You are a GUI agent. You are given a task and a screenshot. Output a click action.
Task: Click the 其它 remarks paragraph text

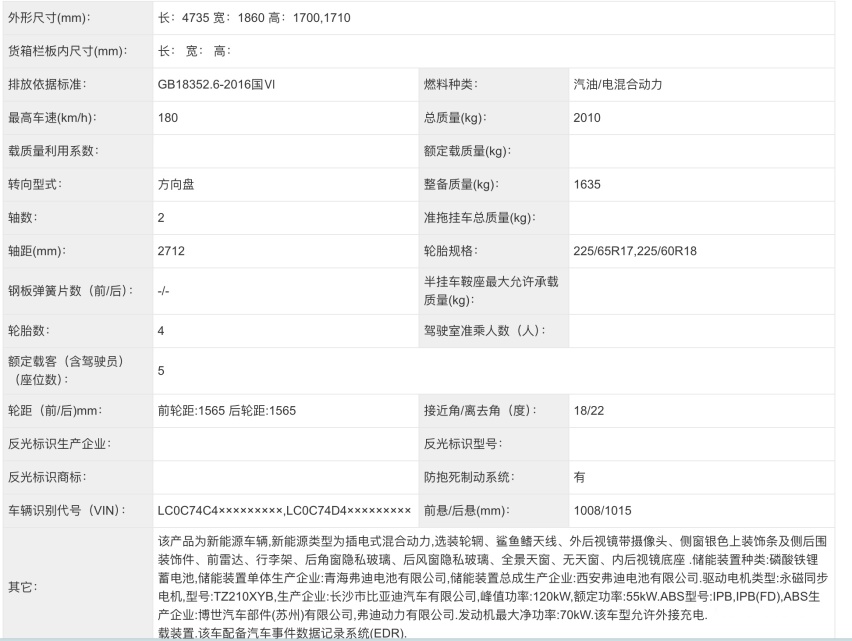(x=492, y=587)
